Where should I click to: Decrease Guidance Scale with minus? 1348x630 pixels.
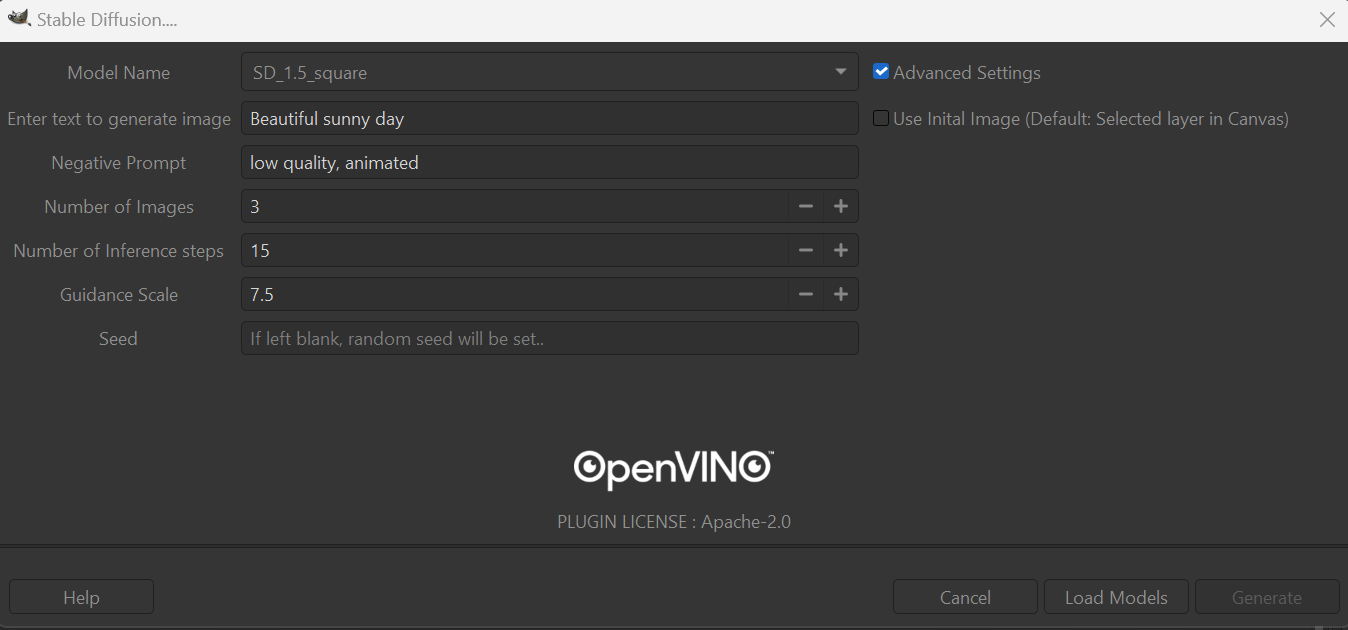click(806, 294)
